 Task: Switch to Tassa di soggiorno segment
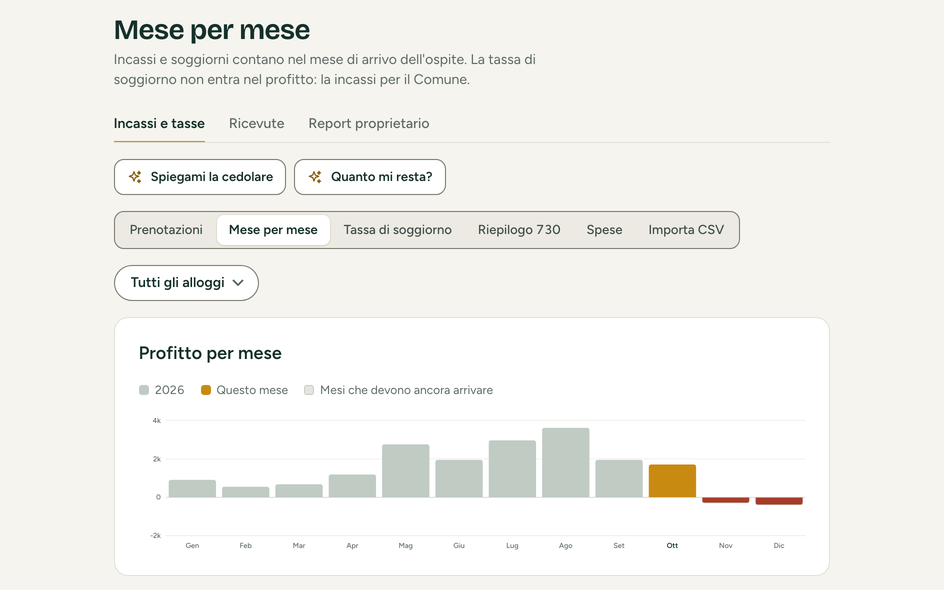pyautogui.click(x=397, y=230)
